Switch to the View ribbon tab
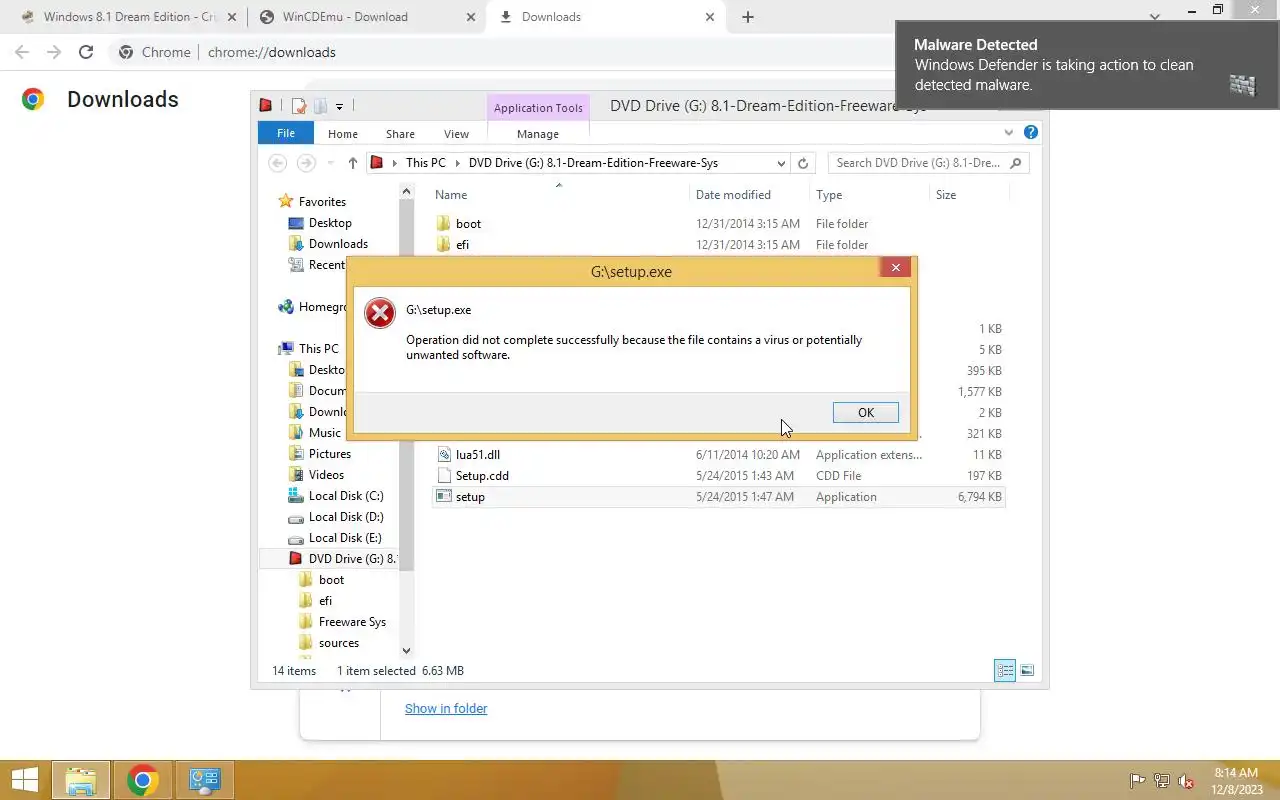The width and height of the screenshot is (1280, 800). [456, 133]
